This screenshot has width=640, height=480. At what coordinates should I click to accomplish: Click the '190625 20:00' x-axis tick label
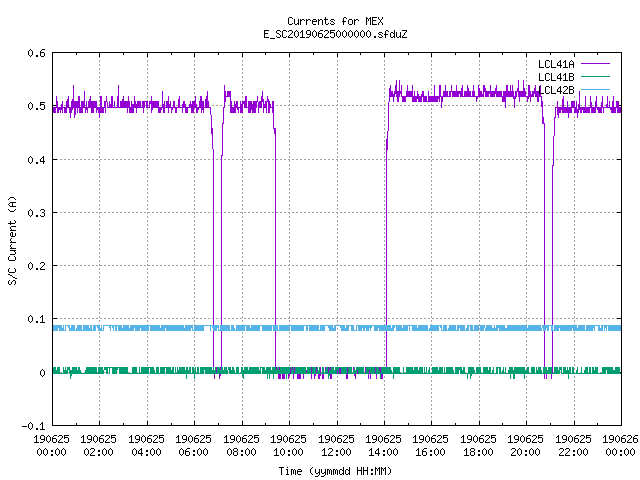[525, 446]
